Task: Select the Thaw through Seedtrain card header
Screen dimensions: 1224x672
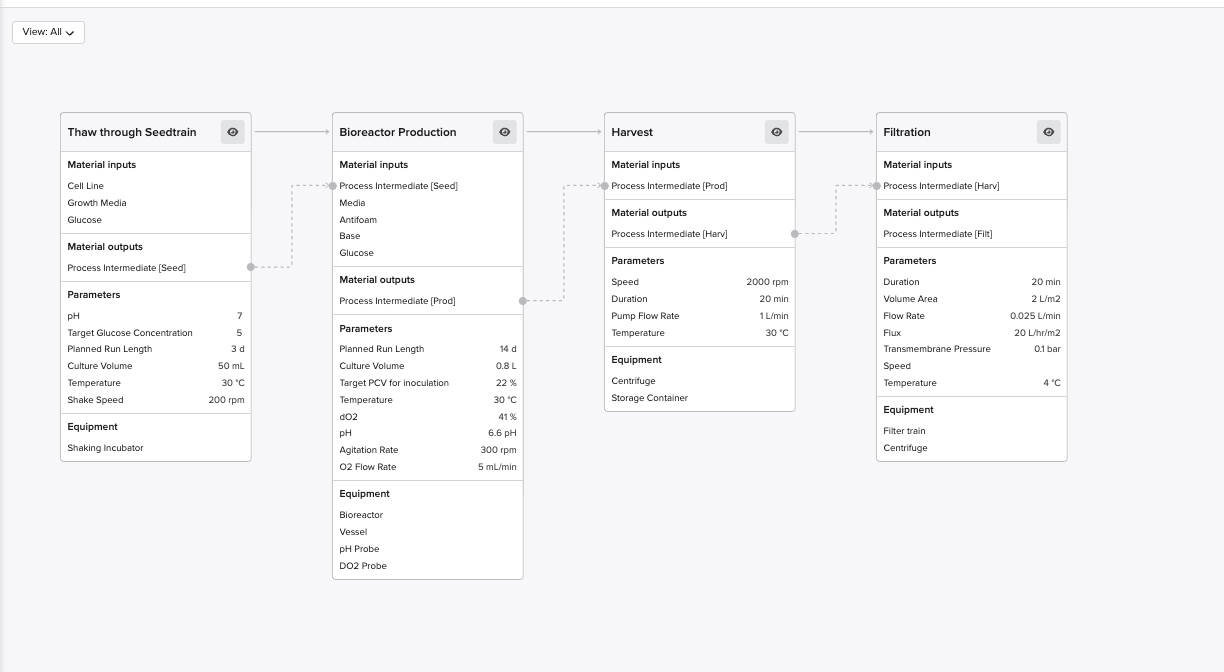Action: click(131, 131)
